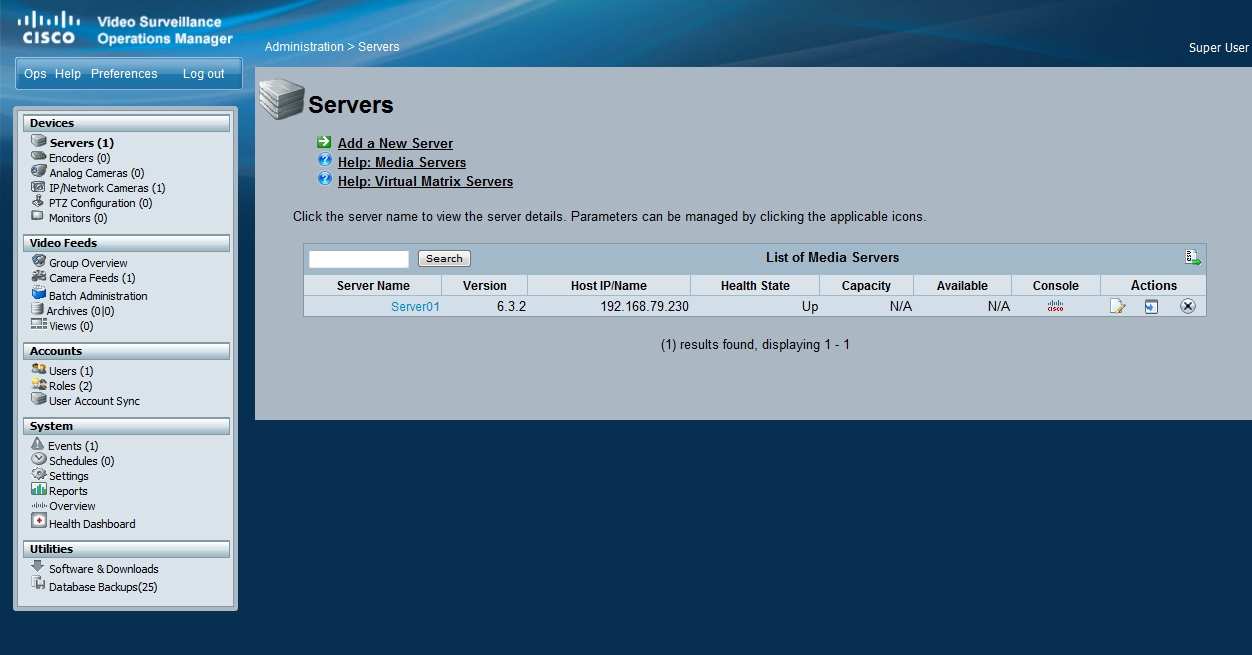Open Help: Media Servers link
Viewport: 1252px width, 655px height.
point(402,162)
